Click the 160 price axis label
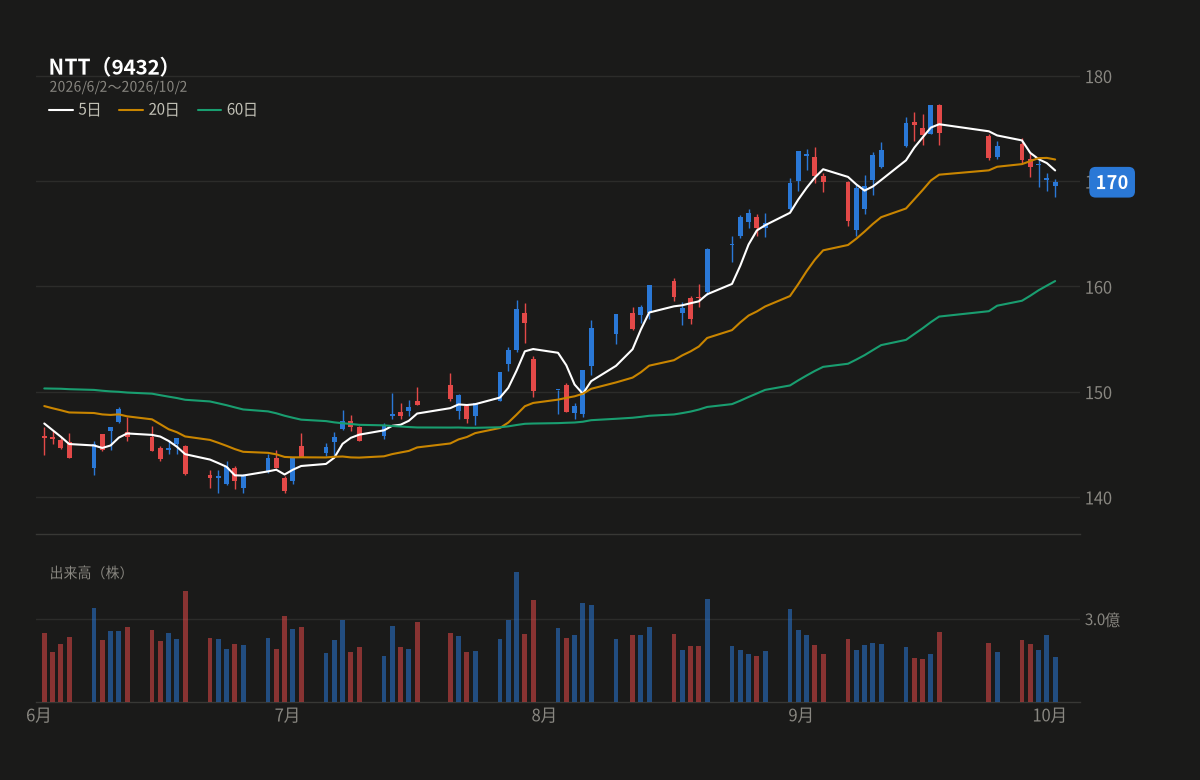The image size is (1200, 780). (1099, 287)
